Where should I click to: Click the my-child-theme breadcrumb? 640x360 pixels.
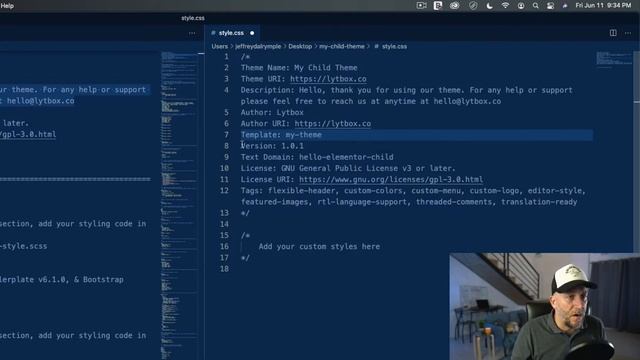click(x=342, y=47)
